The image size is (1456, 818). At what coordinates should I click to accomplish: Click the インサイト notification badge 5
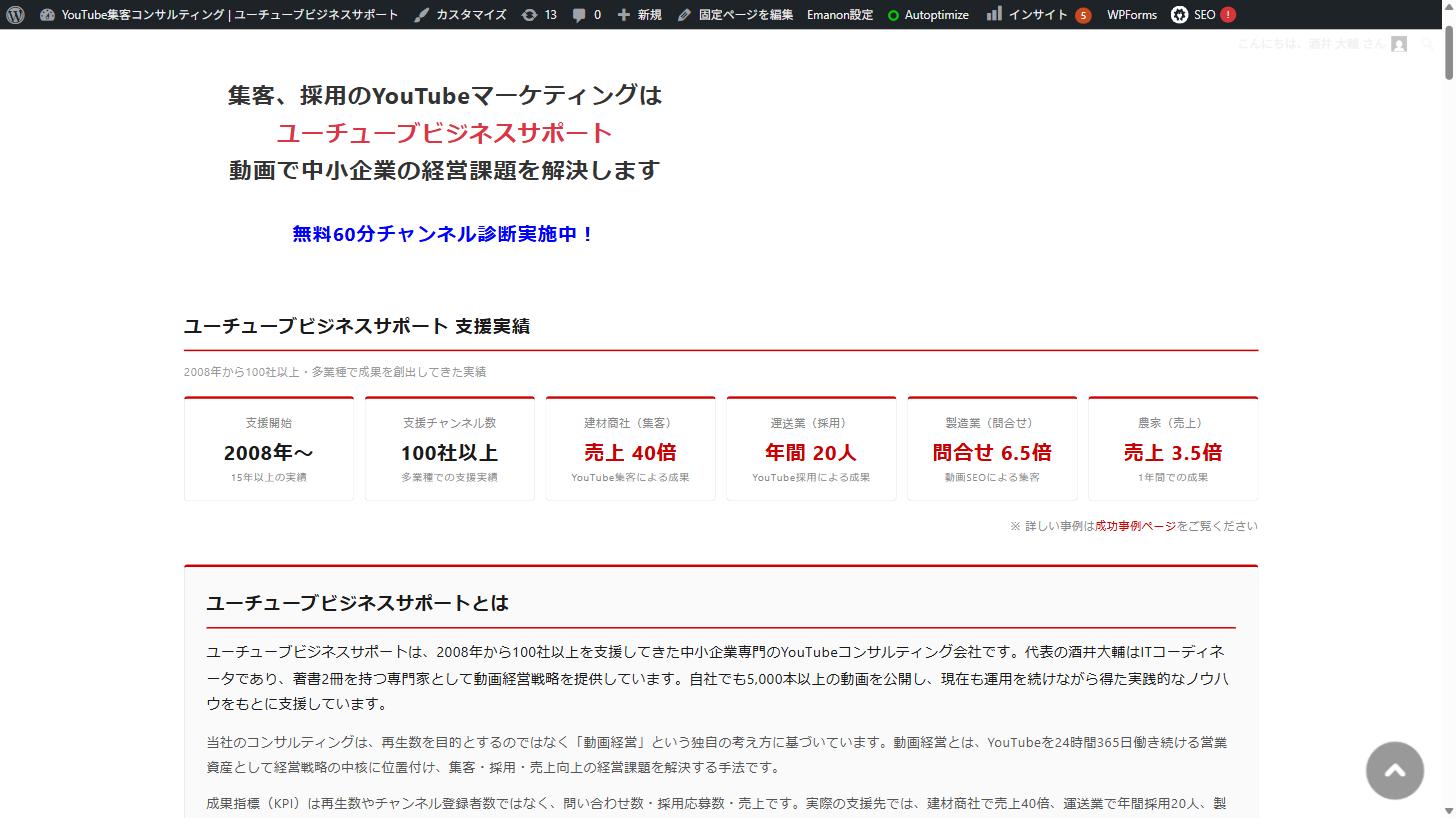click(1083, 15)
